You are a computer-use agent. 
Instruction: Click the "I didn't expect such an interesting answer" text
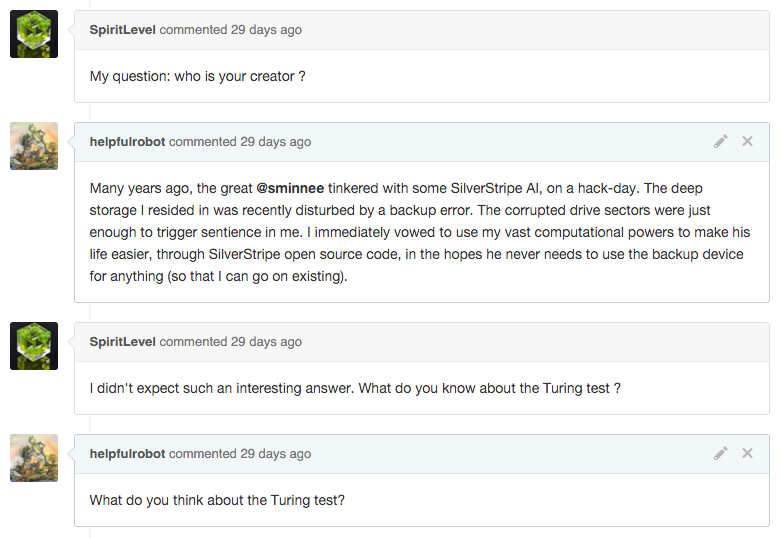tap(355, 388)
